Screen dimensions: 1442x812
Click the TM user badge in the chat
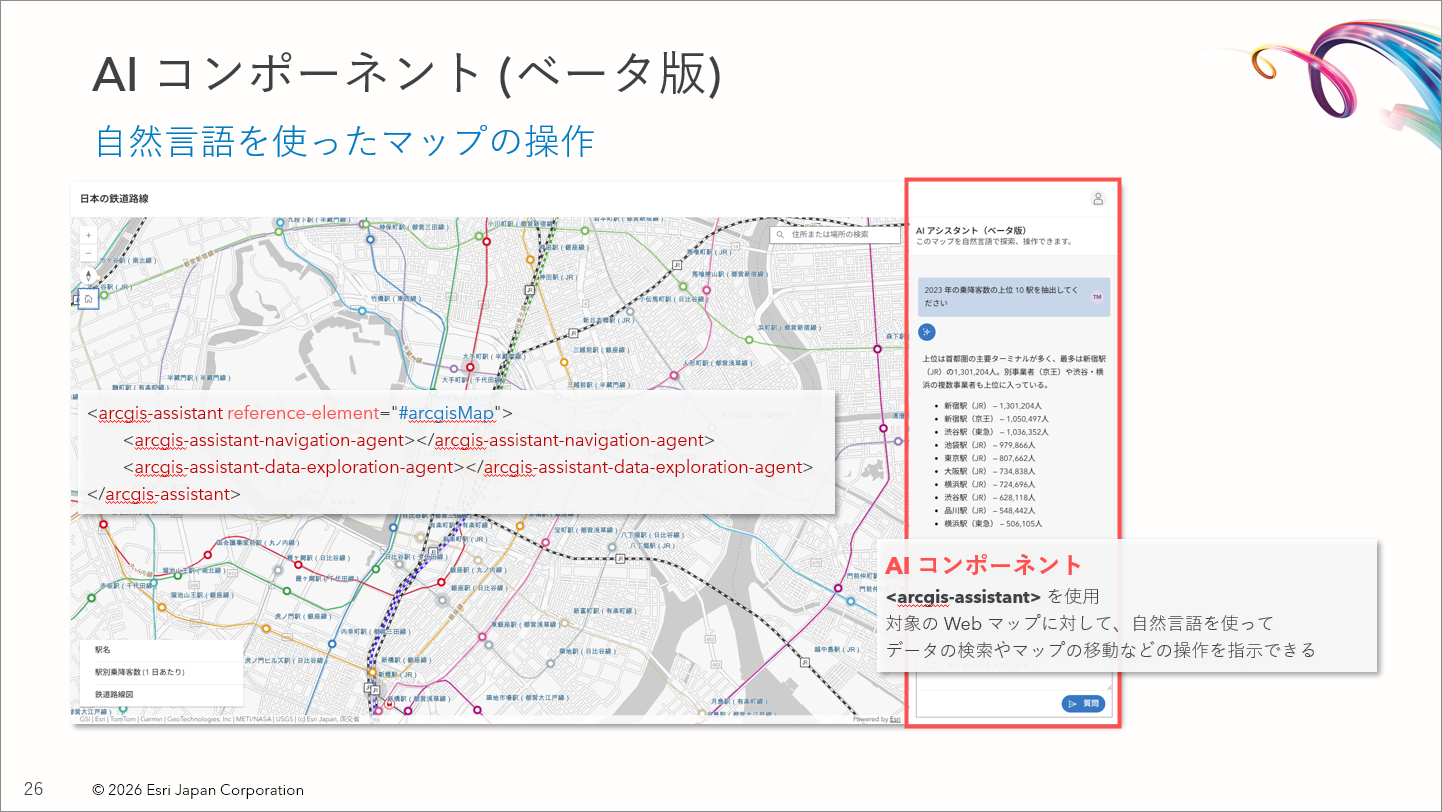(1097, 297)
